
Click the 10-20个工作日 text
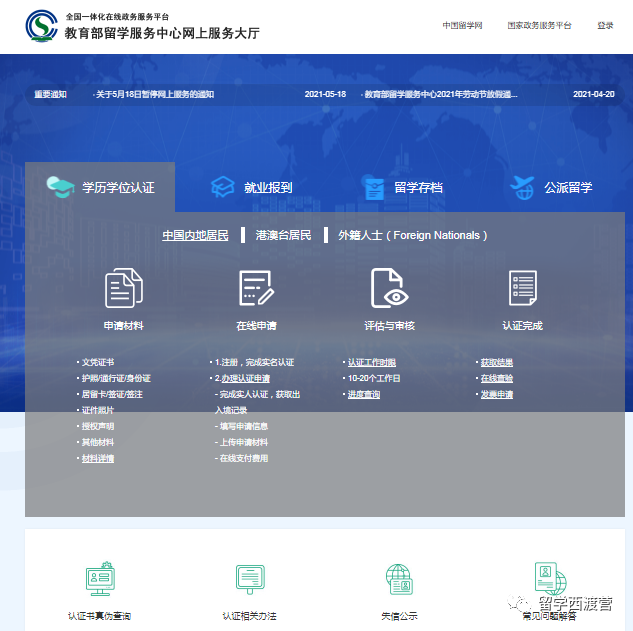pos(374,378)
